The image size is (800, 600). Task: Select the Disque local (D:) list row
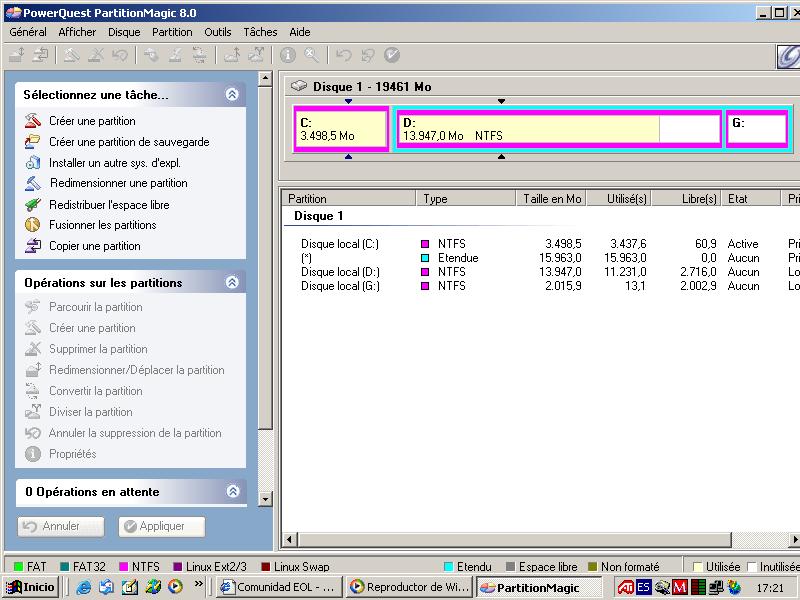coord(540,272)
